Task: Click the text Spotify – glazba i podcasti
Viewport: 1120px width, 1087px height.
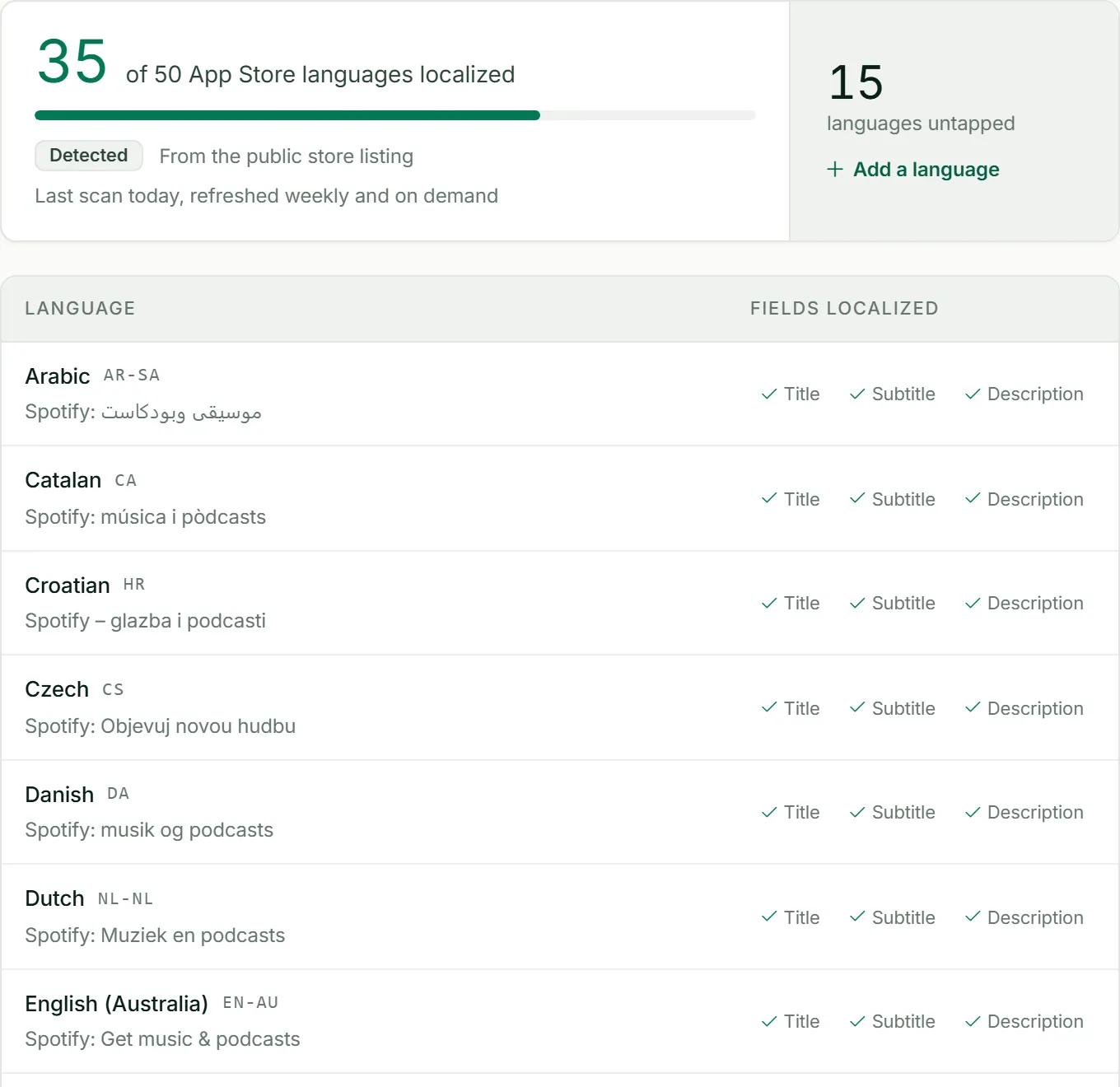Action: point(146,621)
